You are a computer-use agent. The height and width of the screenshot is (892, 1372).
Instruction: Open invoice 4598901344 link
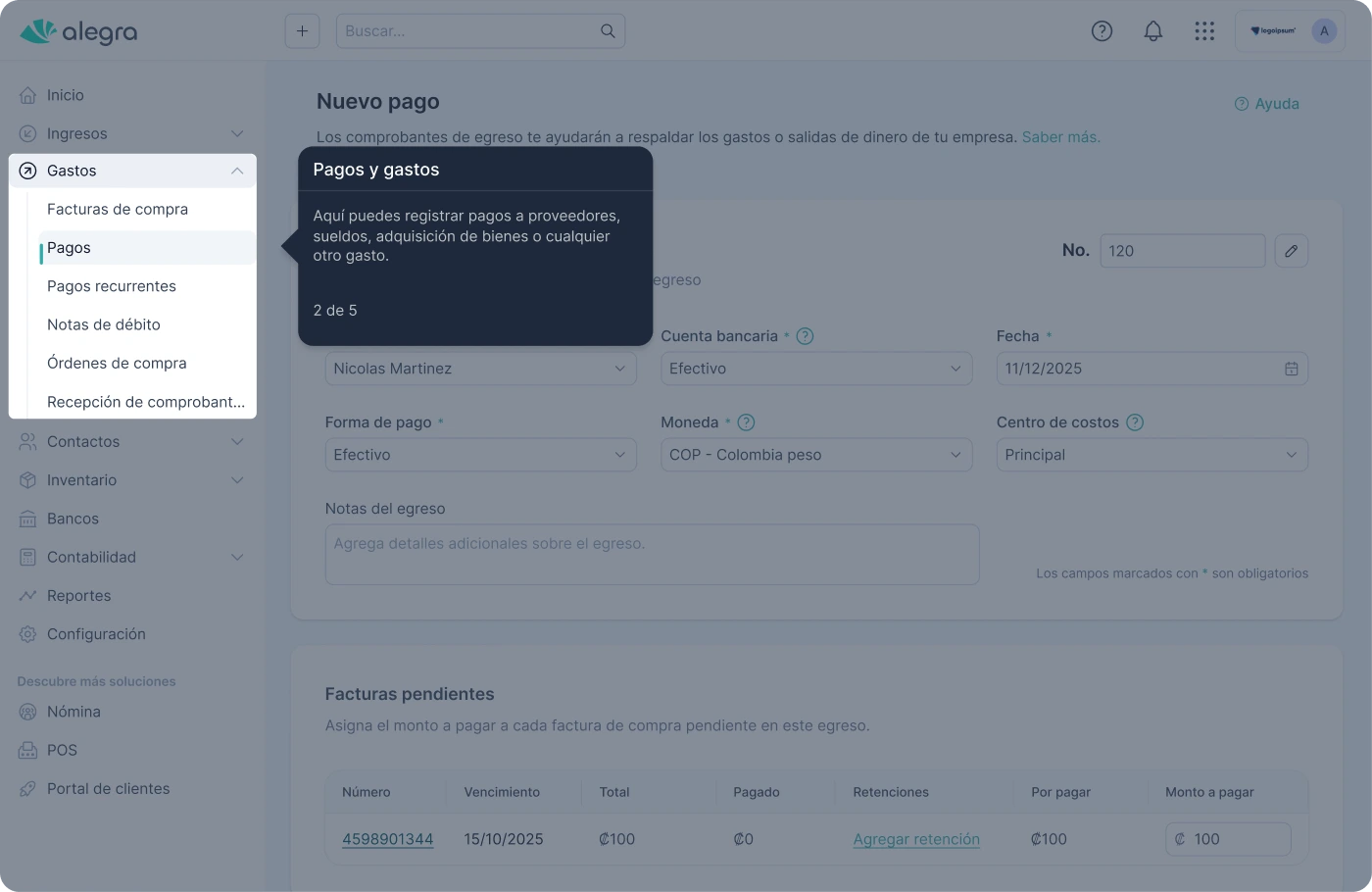[387, 839]
